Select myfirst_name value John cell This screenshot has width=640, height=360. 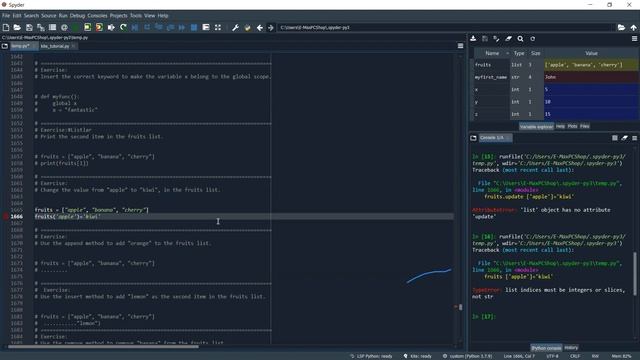[591, 77]
